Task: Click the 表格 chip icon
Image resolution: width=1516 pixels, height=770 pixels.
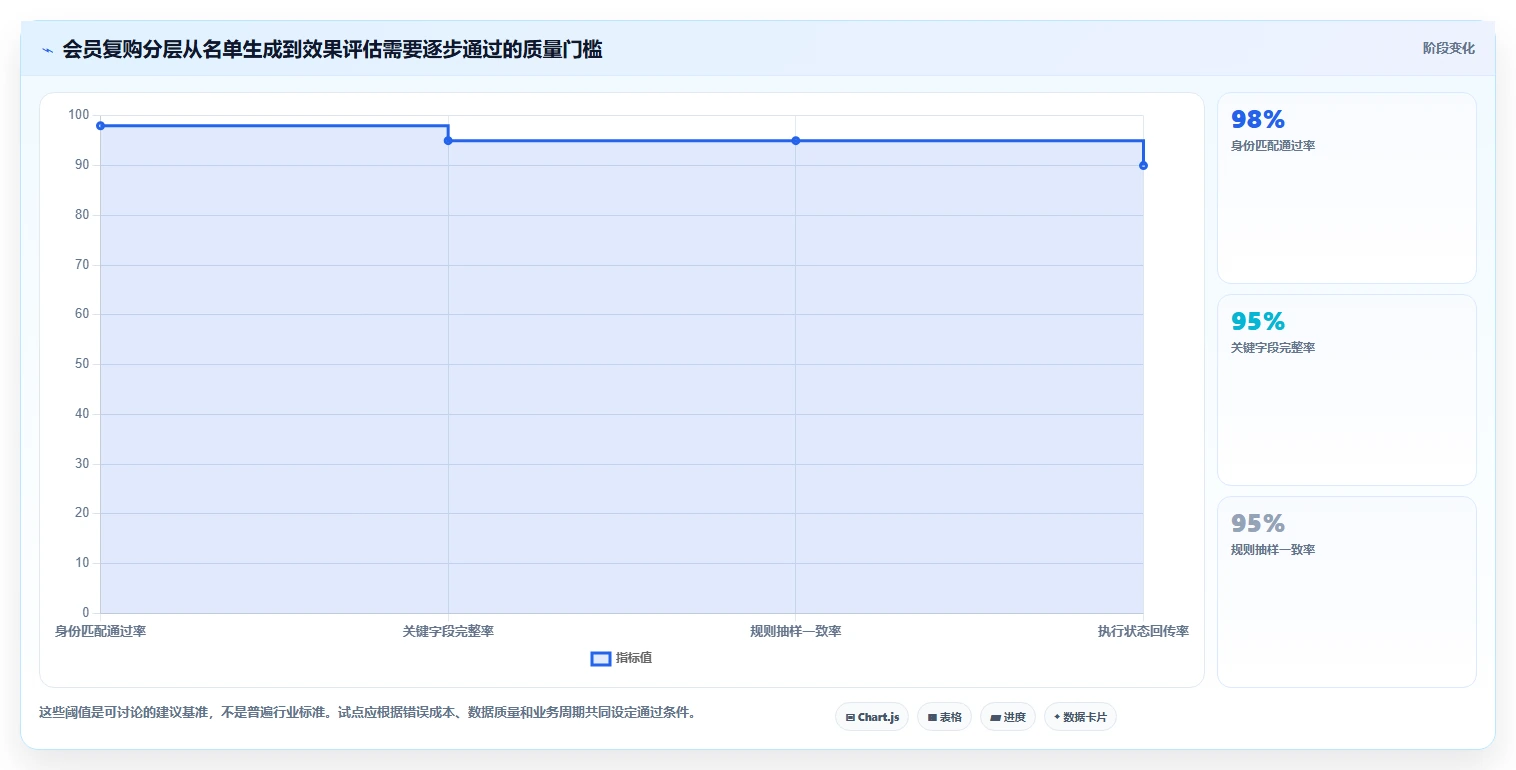Action: click(932, 718)
